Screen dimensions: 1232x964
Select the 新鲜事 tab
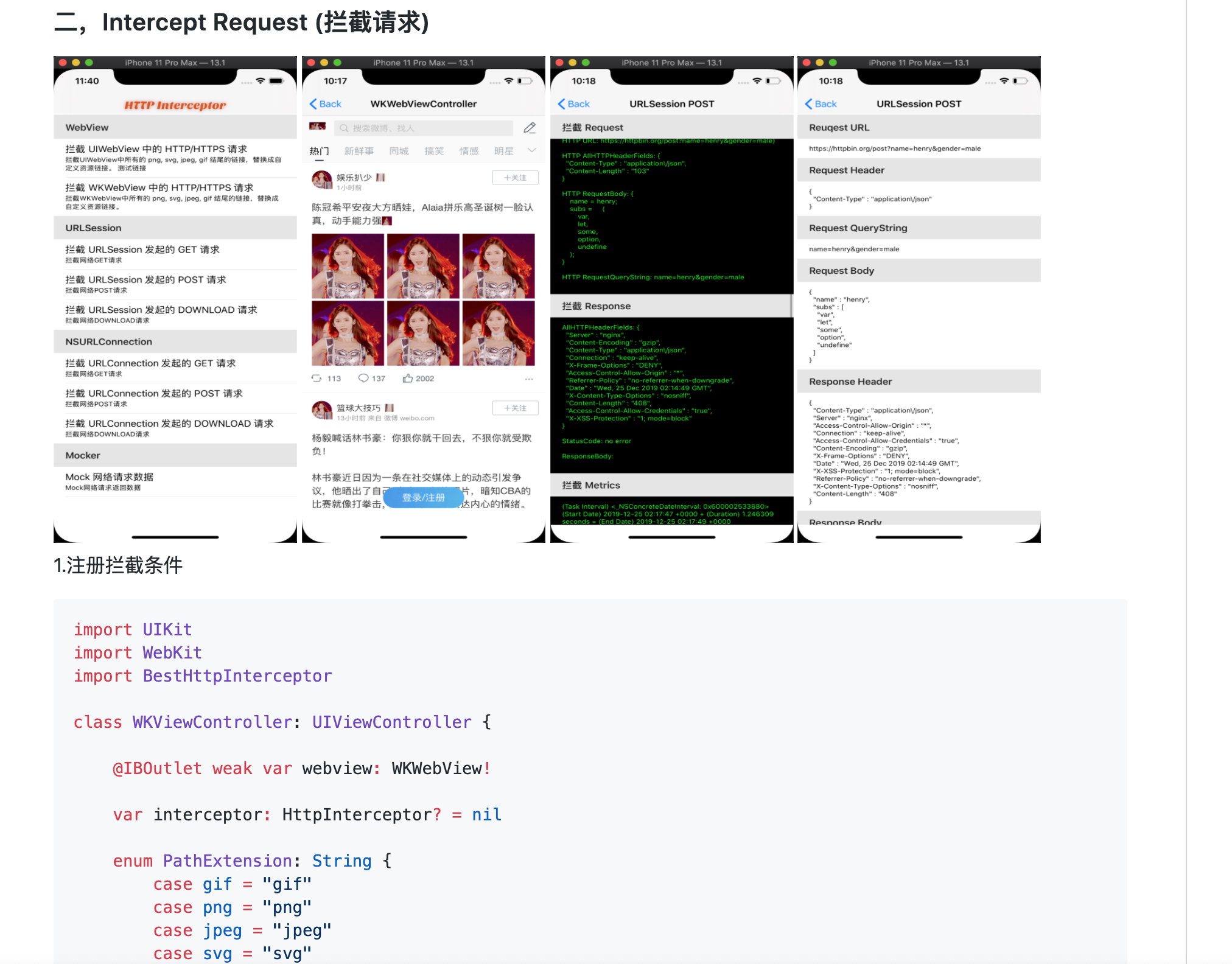tap(359, 151)
